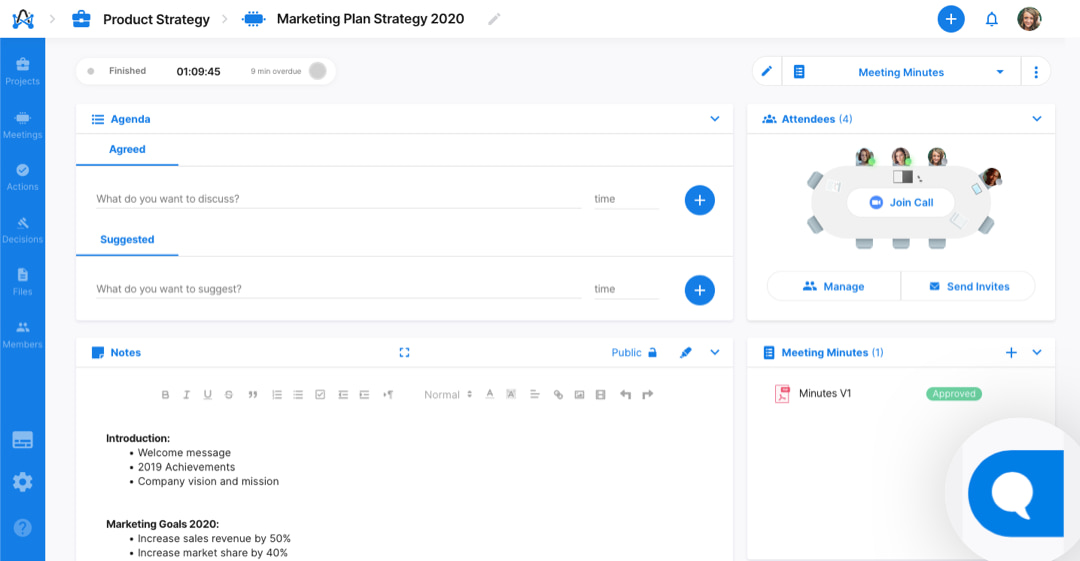The height and width of the screenshot is (561, 1080).
Task: Open the user profile avatar
Action: [x=1029, y=19]
